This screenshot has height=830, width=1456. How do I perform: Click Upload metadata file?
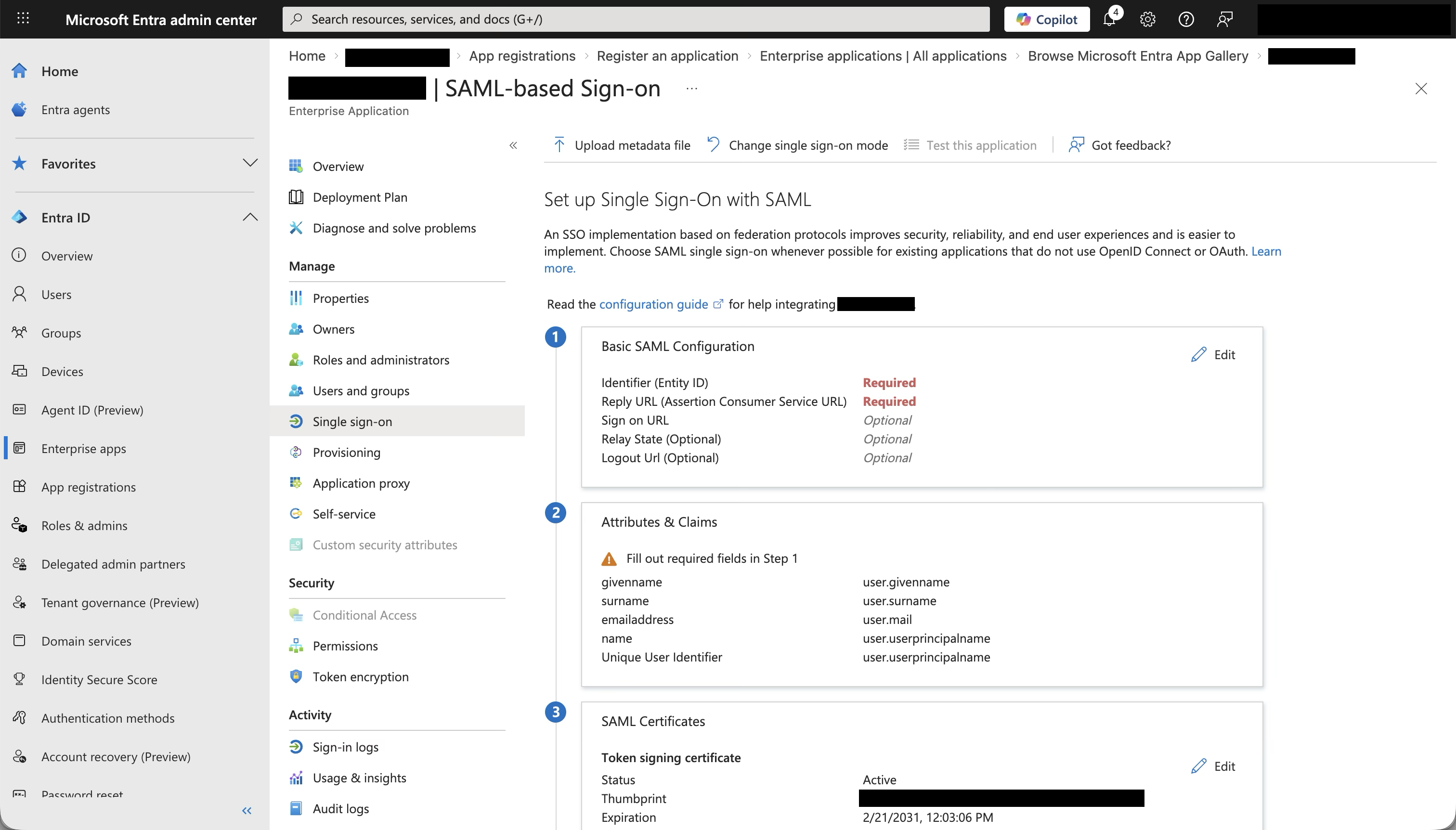[x=622, y=145]
